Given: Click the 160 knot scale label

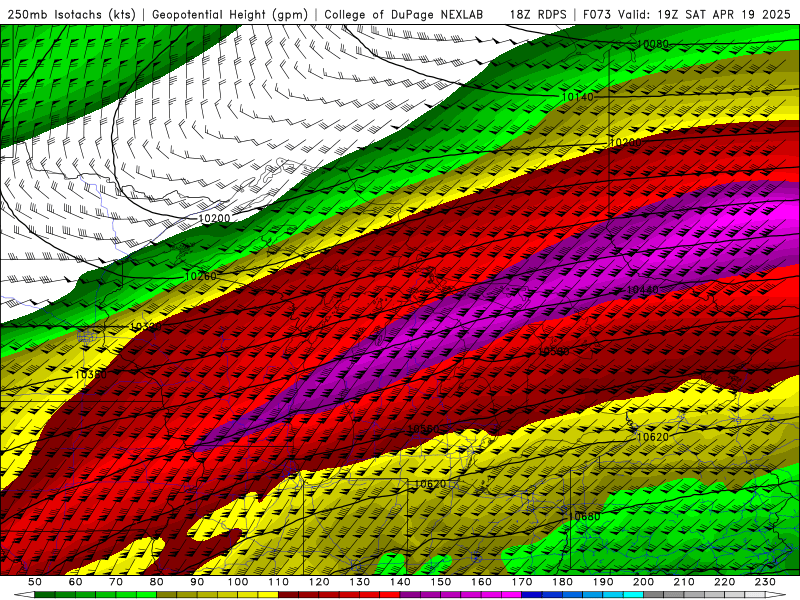Looking at the screenshot, I should click(x=482, y=582).
